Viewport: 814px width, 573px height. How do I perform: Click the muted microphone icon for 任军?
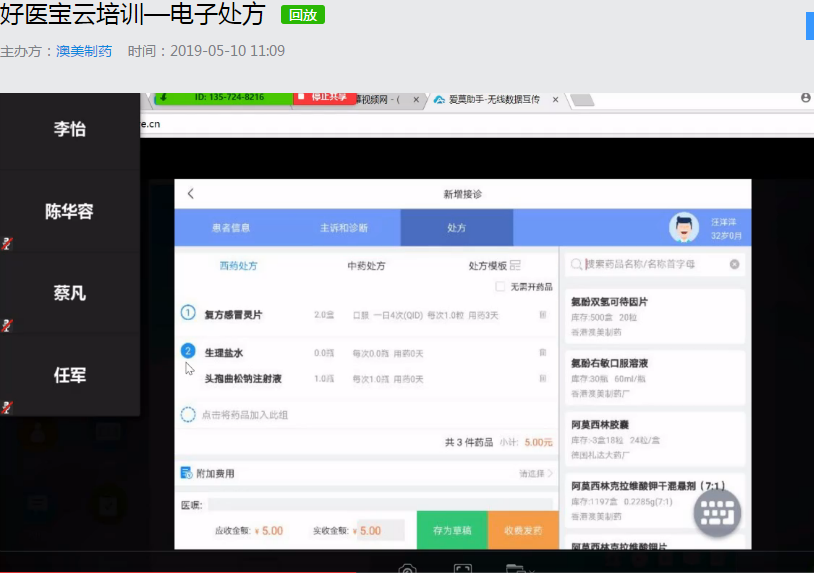(x=6, y=407)
